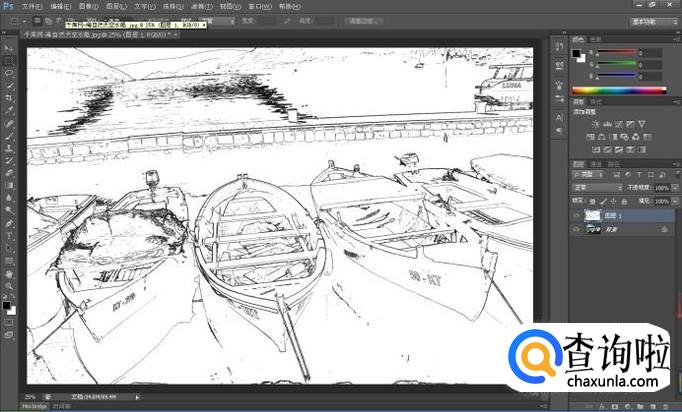
Task: Select the Healing Brush tool
Action: (9, 124)
